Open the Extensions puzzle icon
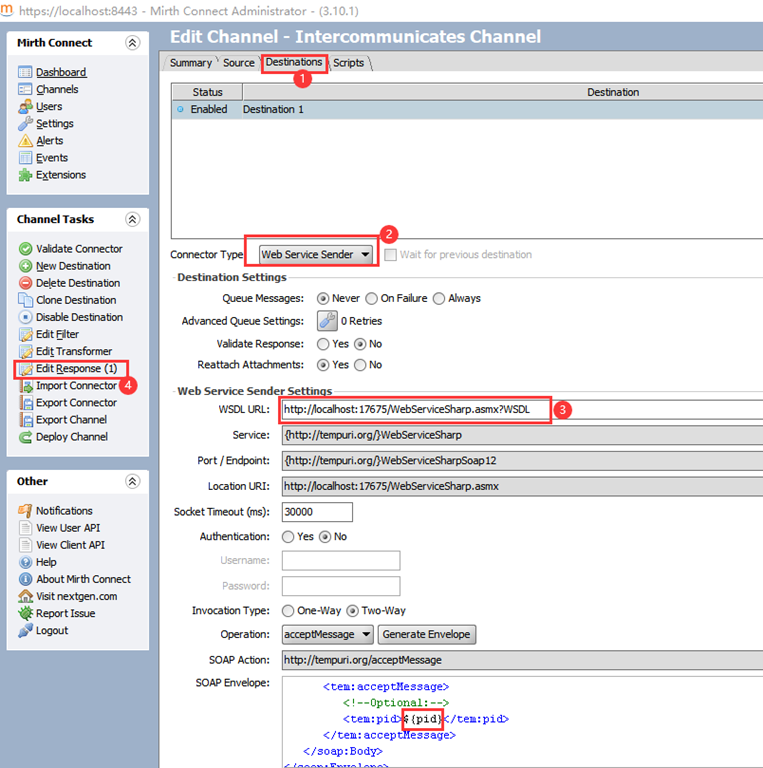 click(25, 175)
